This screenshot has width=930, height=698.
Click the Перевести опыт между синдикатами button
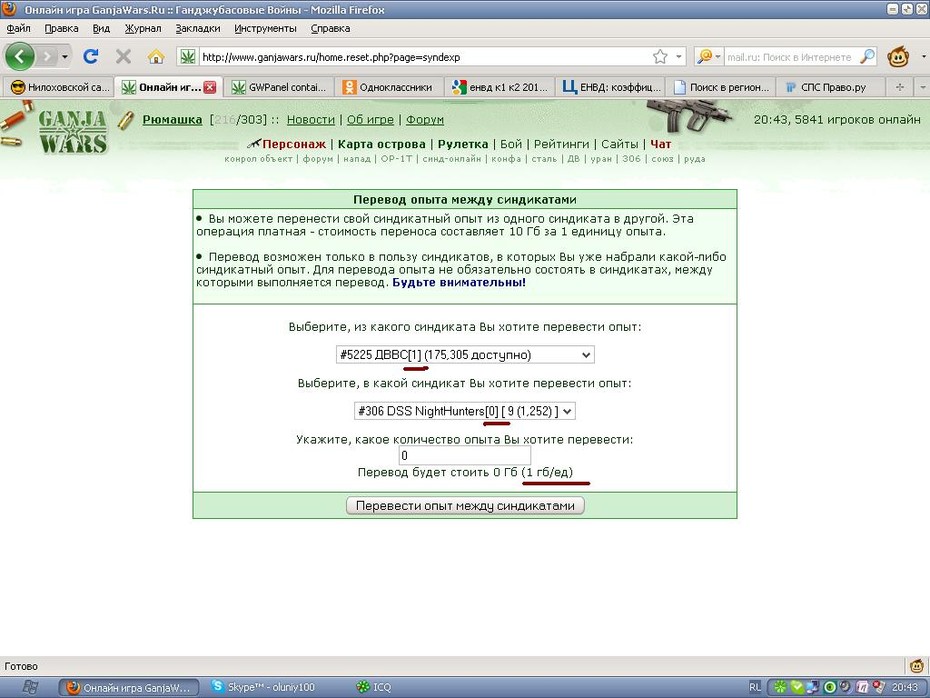point(465,506)
